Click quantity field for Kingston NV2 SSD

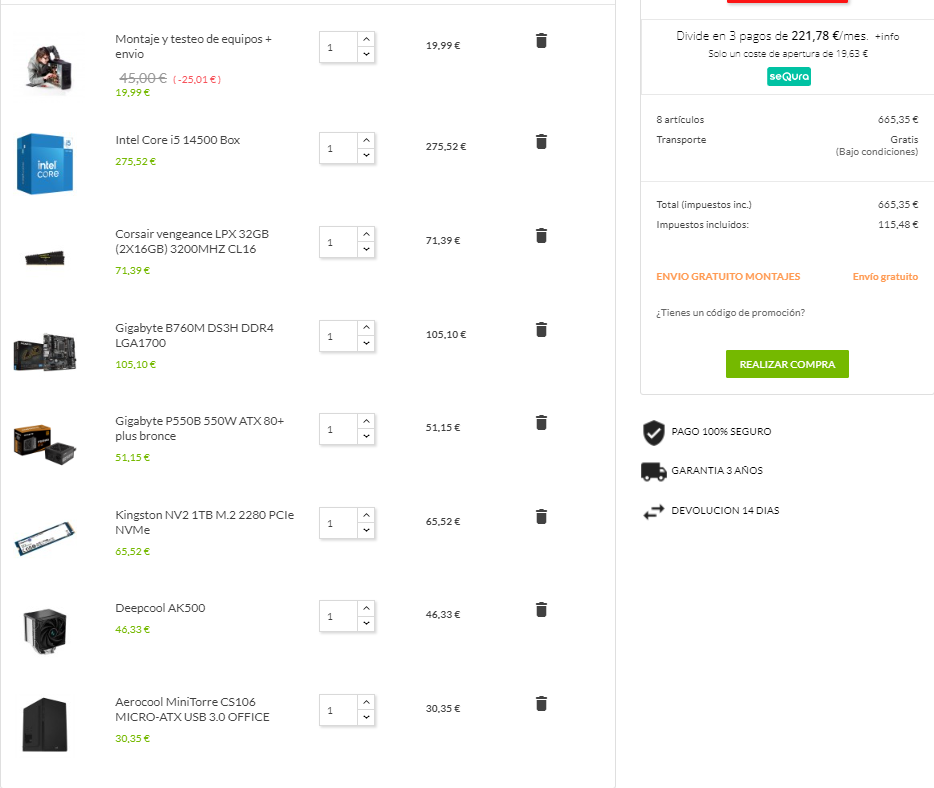click(338, 524)
